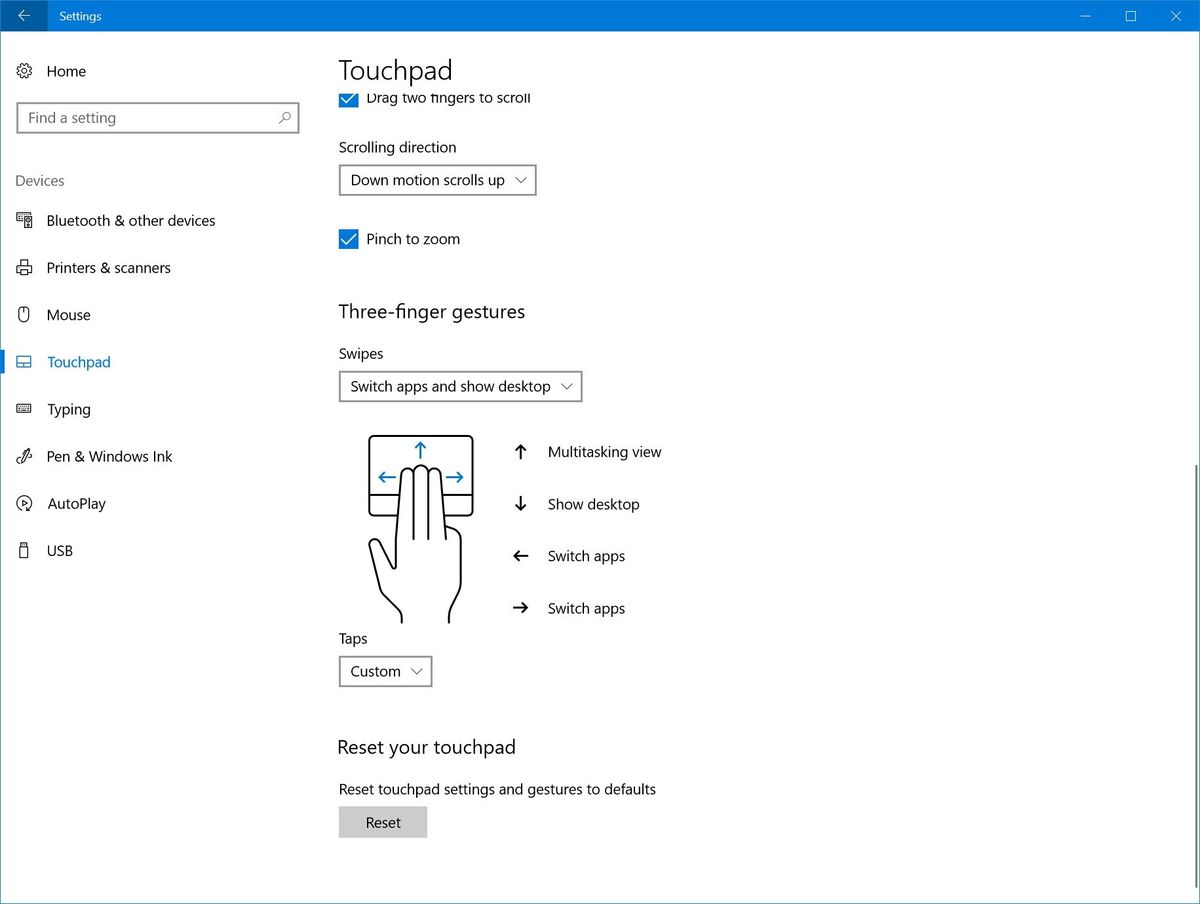The height and width of the screenshot is (904, 1200).
Task: Click the Multitasking view label
Action: pyautogui.click(x=604, y=452)
